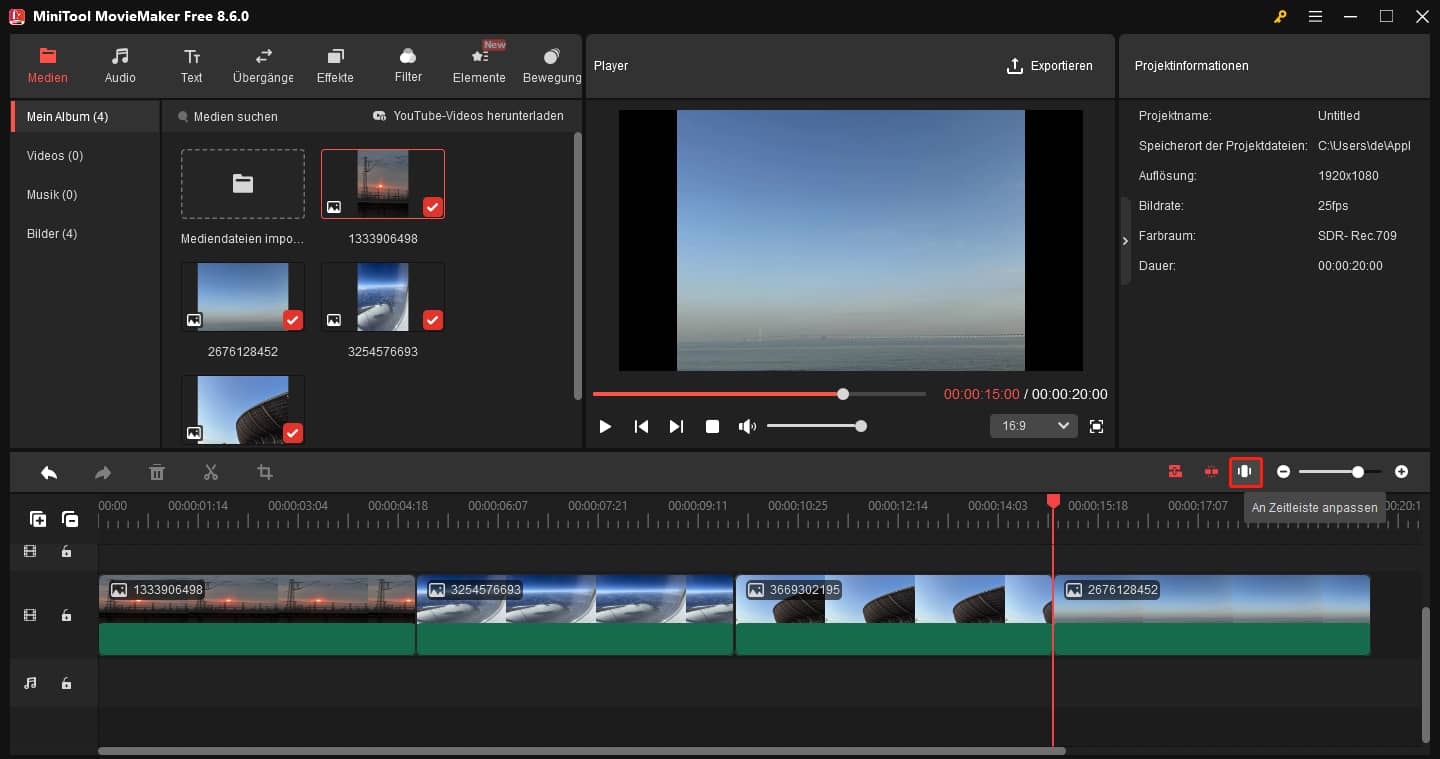
Task: Click the fit to timeline icon
Action: [x=1245, y=471]
